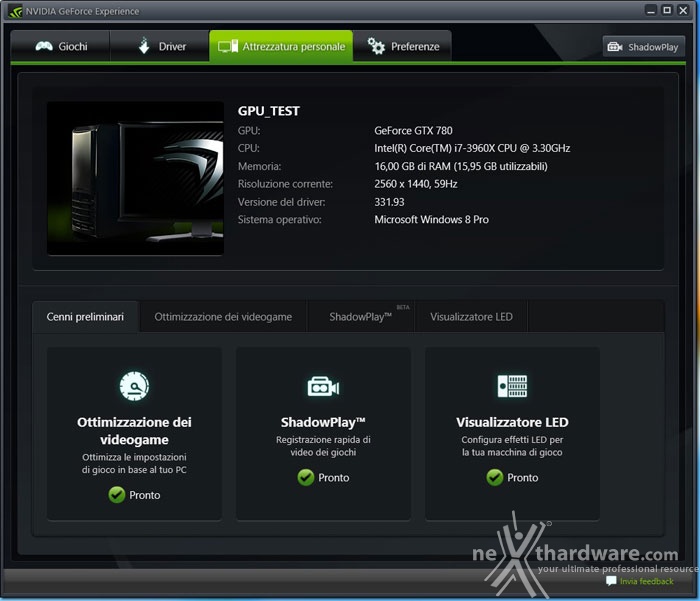This screenshot has width=700, height=601.
Task: Click the 2560 x 1440, 59Hz resolution value
Action: (x=416, y=184)
